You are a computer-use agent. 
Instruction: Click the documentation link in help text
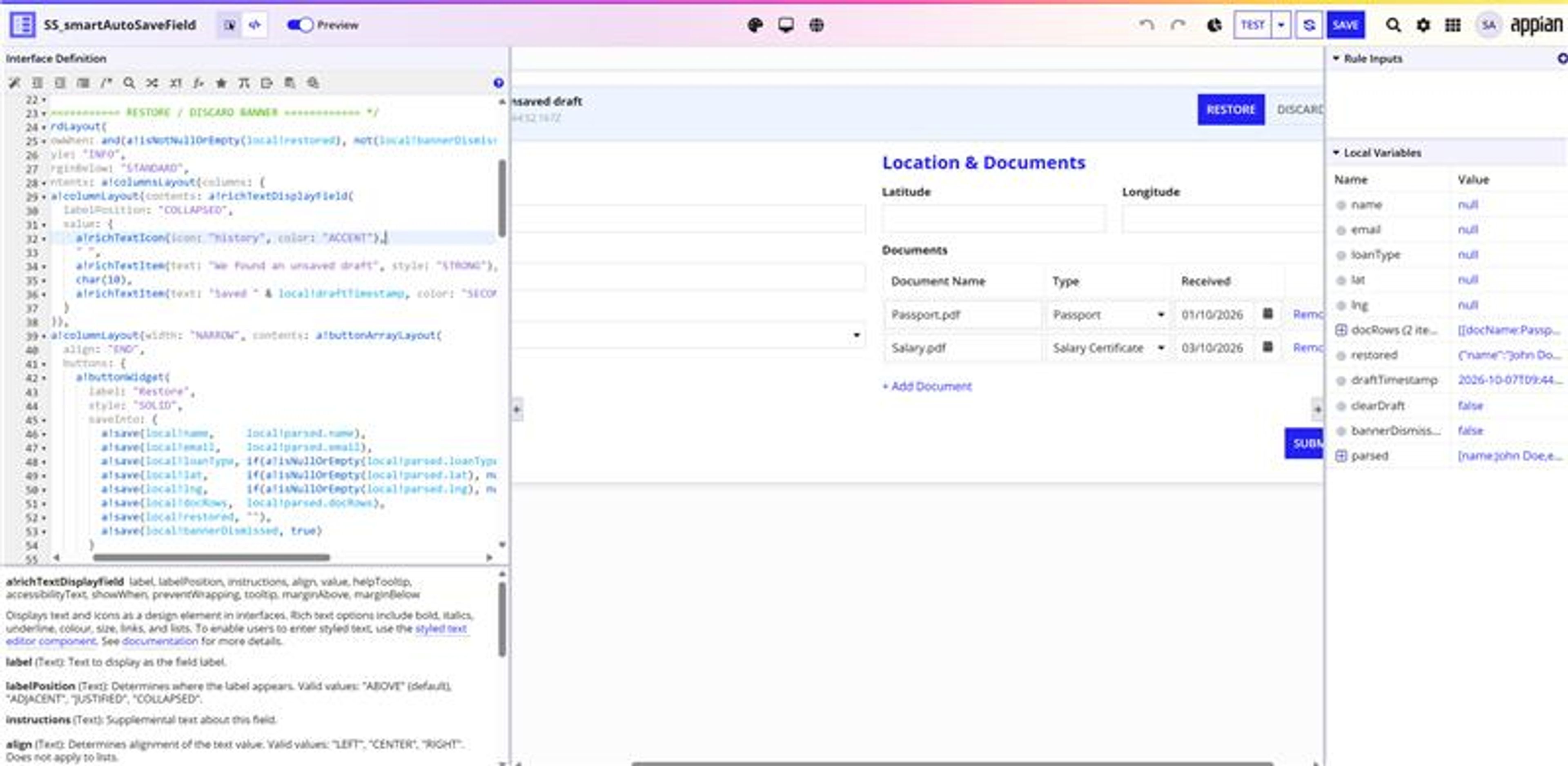160,641
